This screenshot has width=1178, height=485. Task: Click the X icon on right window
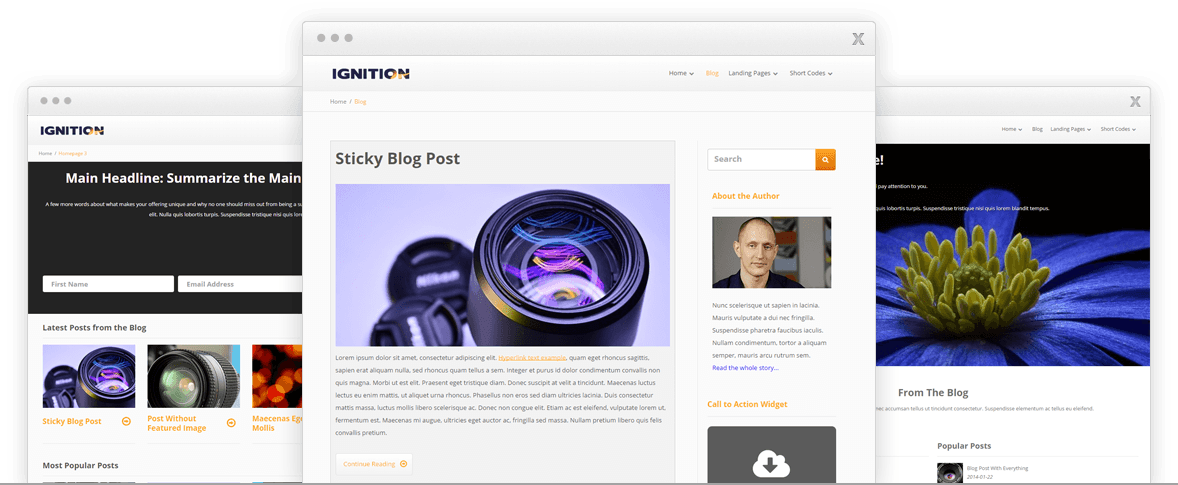coord(1135,101)
